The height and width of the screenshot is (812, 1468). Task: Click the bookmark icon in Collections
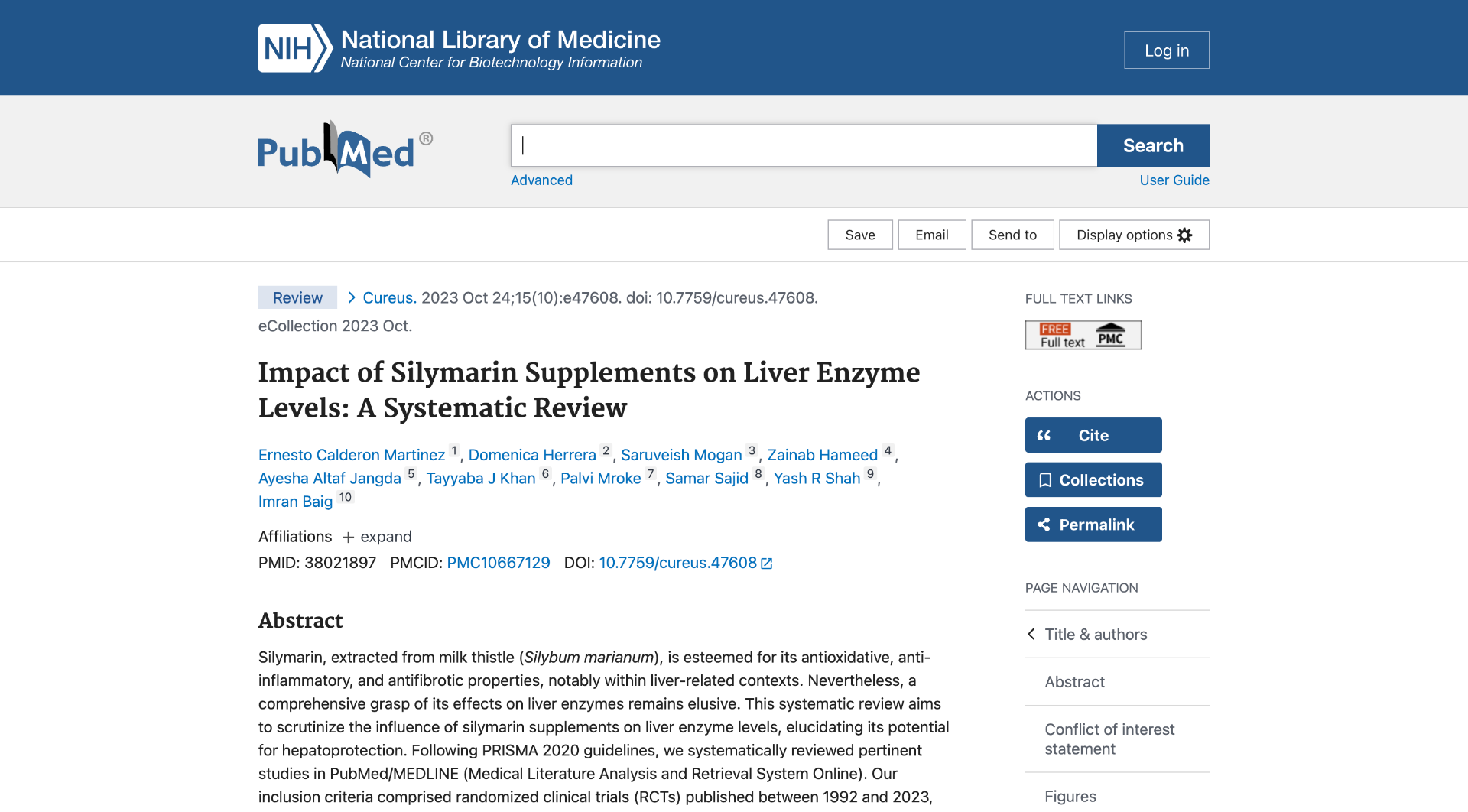(1045, 480)
